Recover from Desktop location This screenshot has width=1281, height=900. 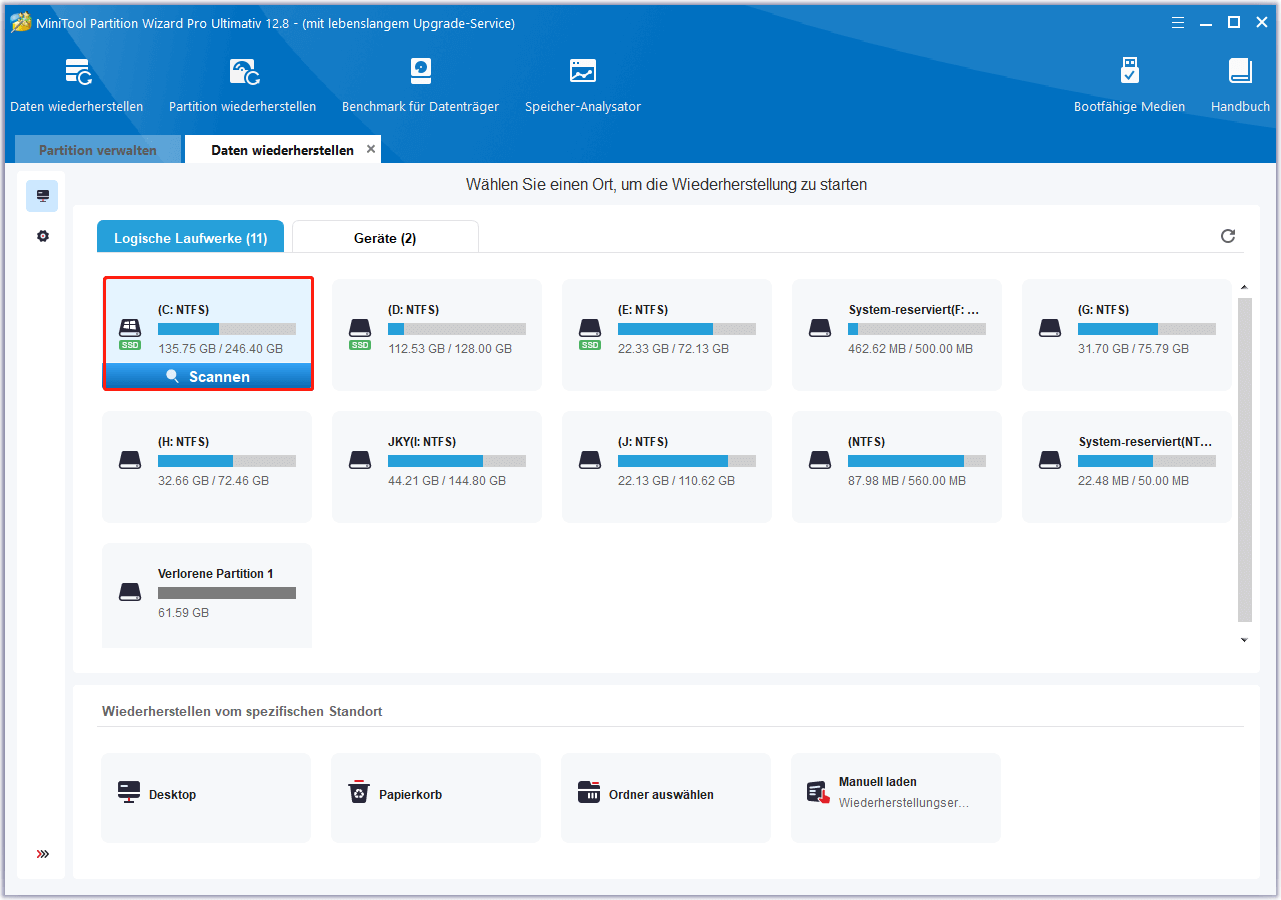[206, 798]
